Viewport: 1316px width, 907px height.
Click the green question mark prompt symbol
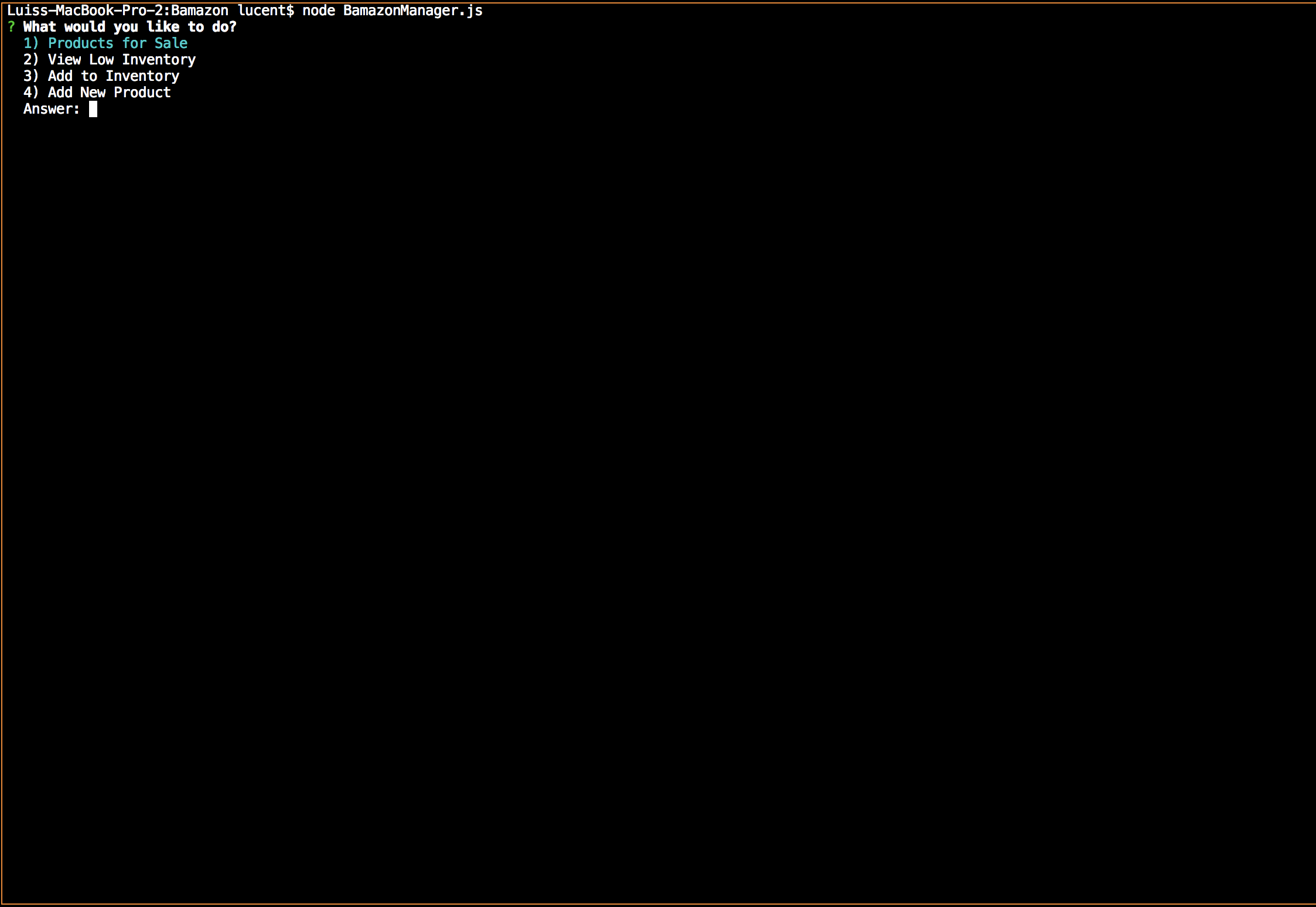[x=11, y=27]
